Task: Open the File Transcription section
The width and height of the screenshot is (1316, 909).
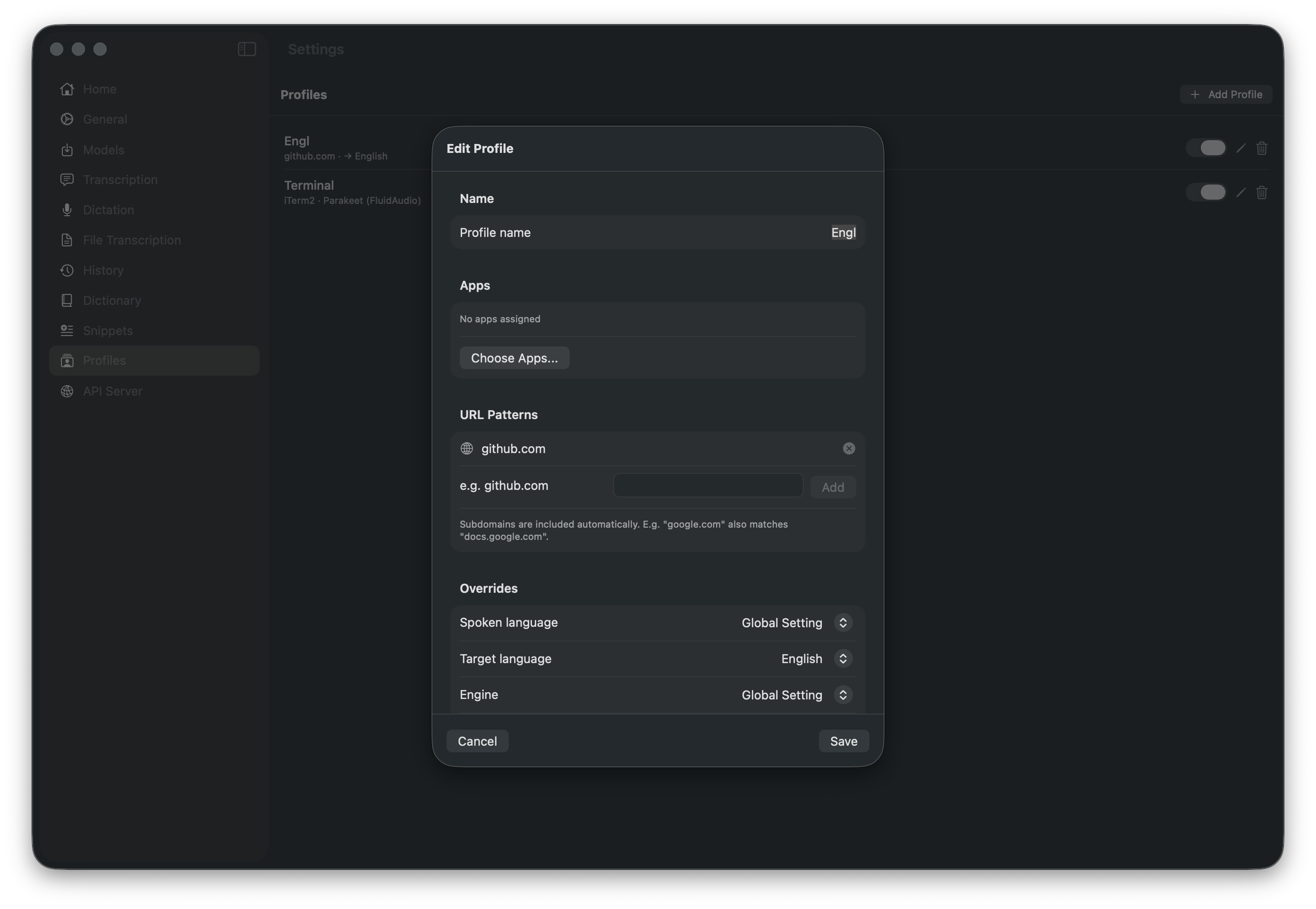Action: tap(132, 240)
